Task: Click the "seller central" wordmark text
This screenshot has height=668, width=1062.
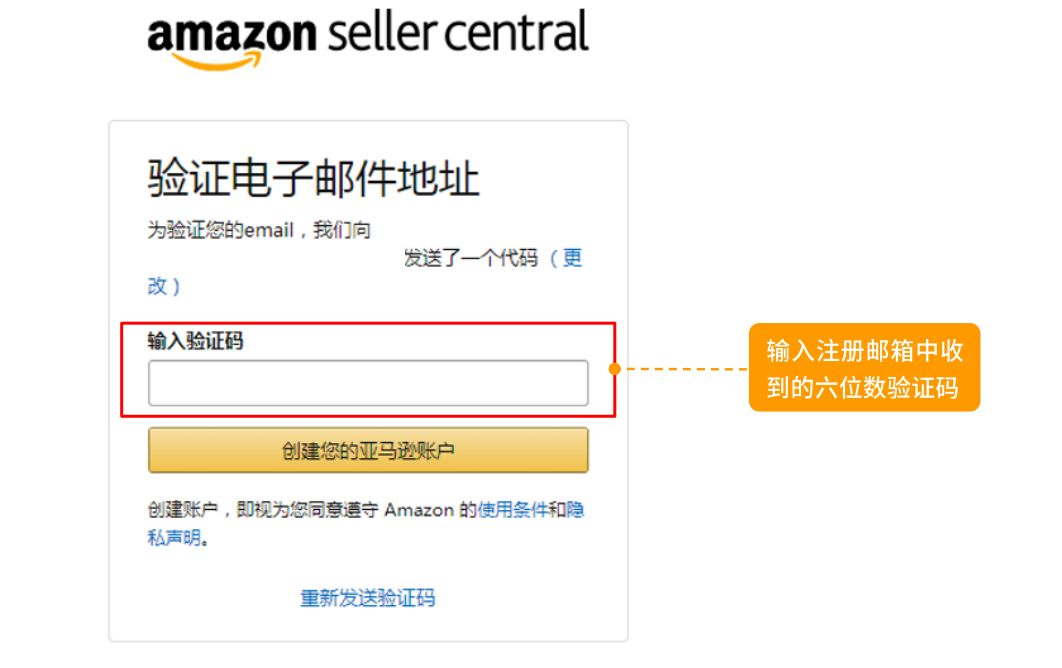Action: click(456, 33)
